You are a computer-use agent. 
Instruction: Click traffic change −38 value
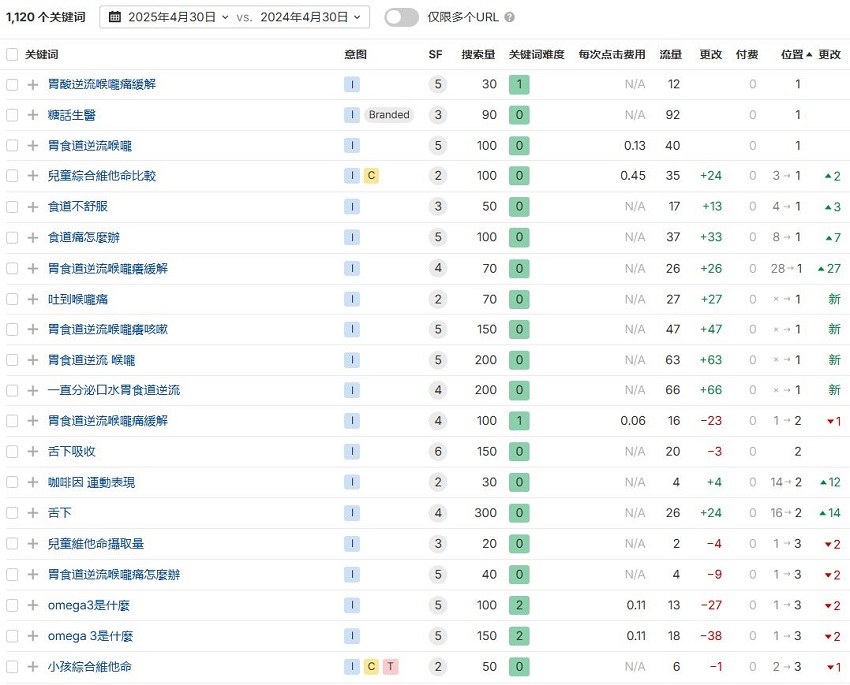[711, 636]
